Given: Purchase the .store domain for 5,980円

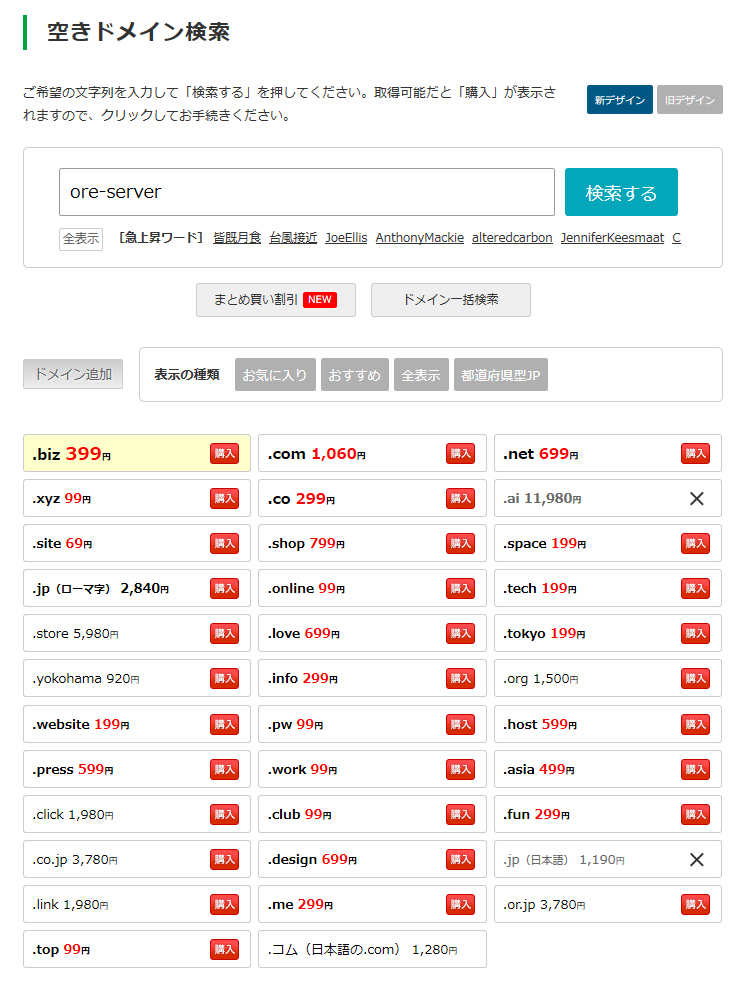Looking at the screenshot, I should [225, 633].
